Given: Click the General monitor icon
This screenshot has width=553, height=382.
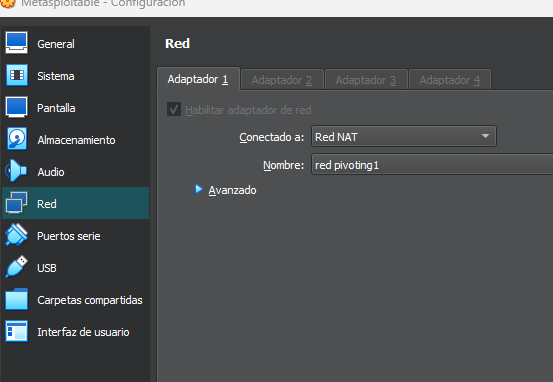Looking at the screenshot, I should pos(16,43).
